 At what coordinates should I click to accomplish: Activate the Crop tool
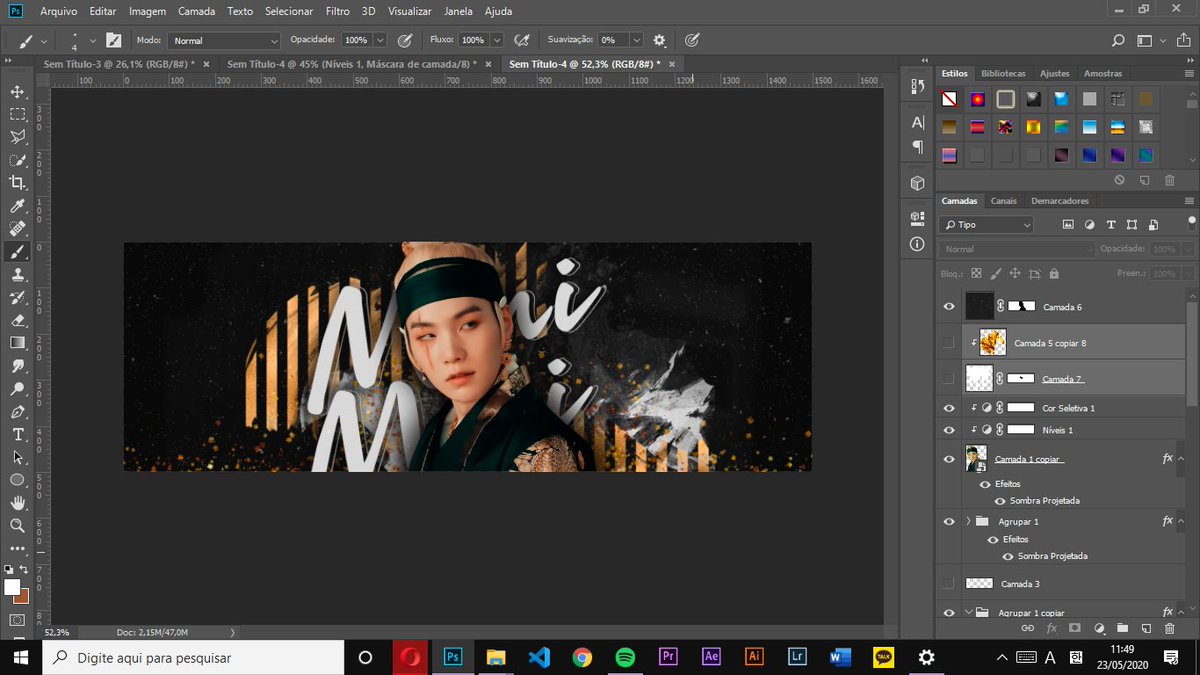16,182
